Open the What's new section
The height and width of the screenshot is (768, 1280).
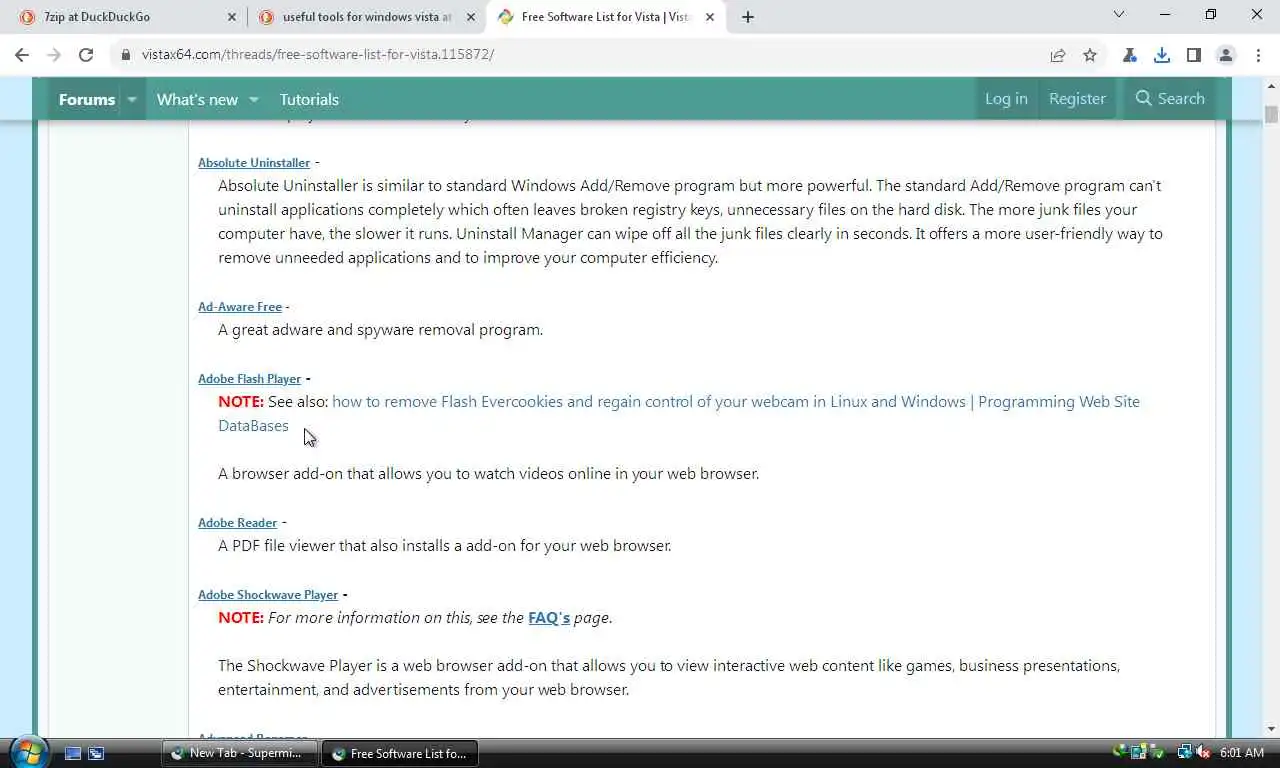click(197, 99)
